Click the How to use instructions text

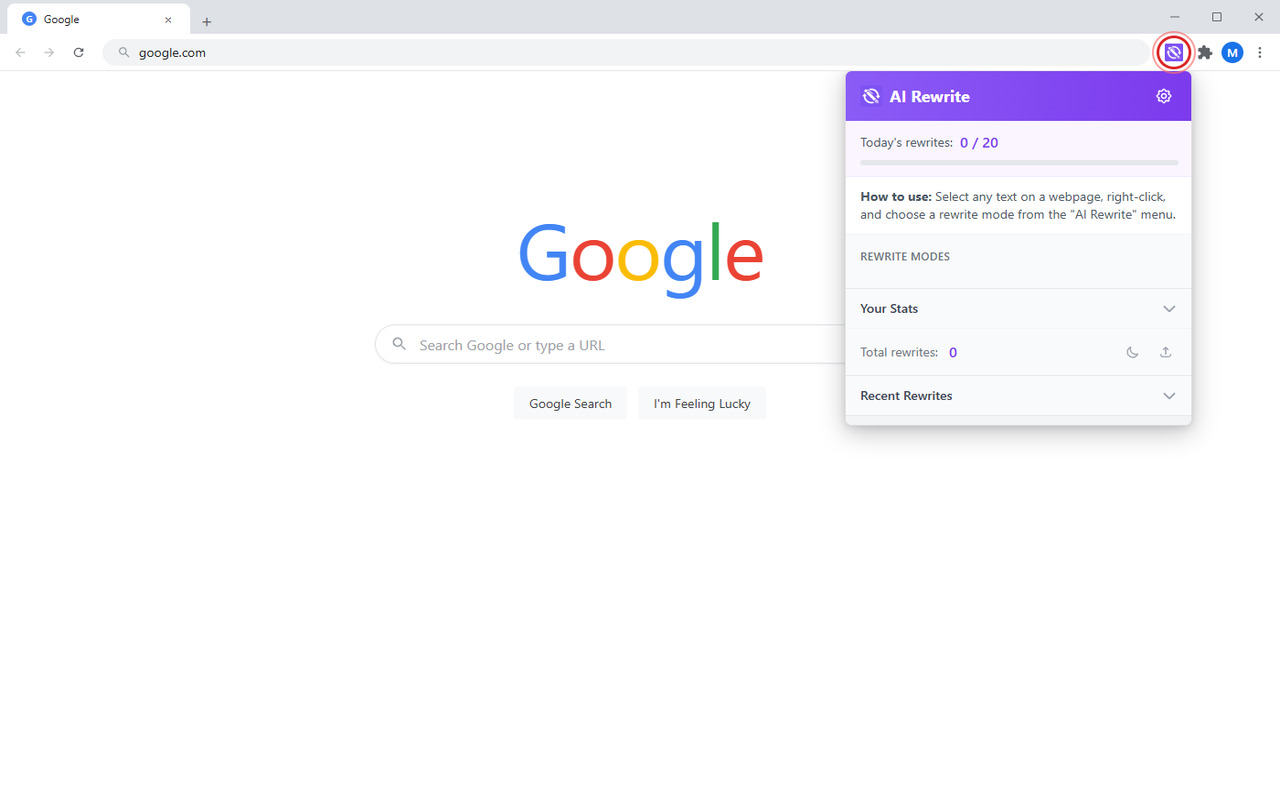(1018, 206)
